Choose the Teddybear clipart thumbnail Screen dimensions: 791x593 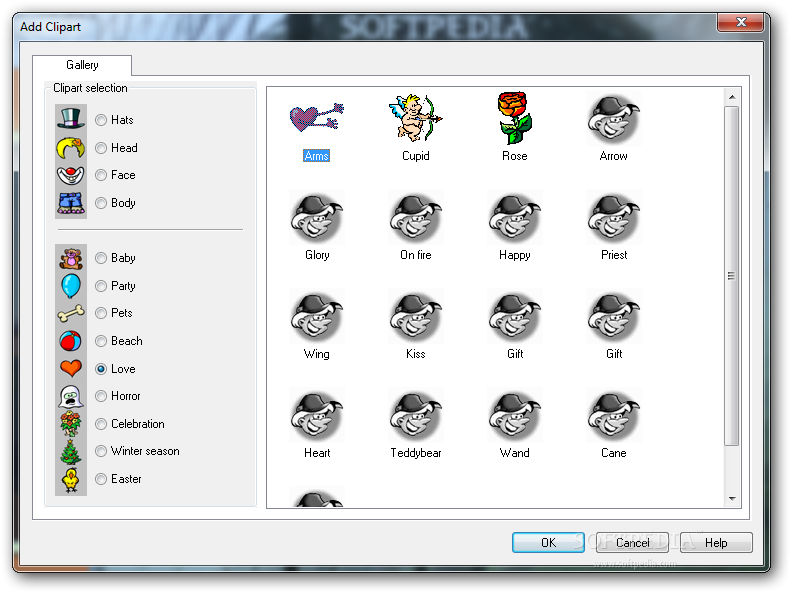click(416, 416)
